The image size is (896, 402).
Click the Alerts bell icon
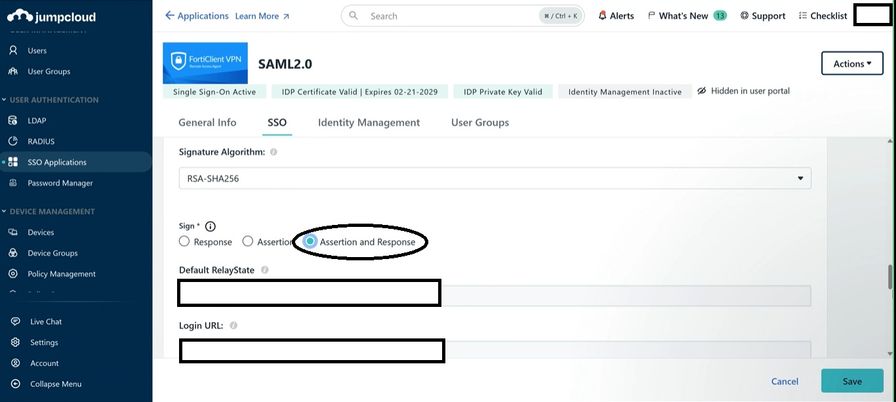pos(602,16)
